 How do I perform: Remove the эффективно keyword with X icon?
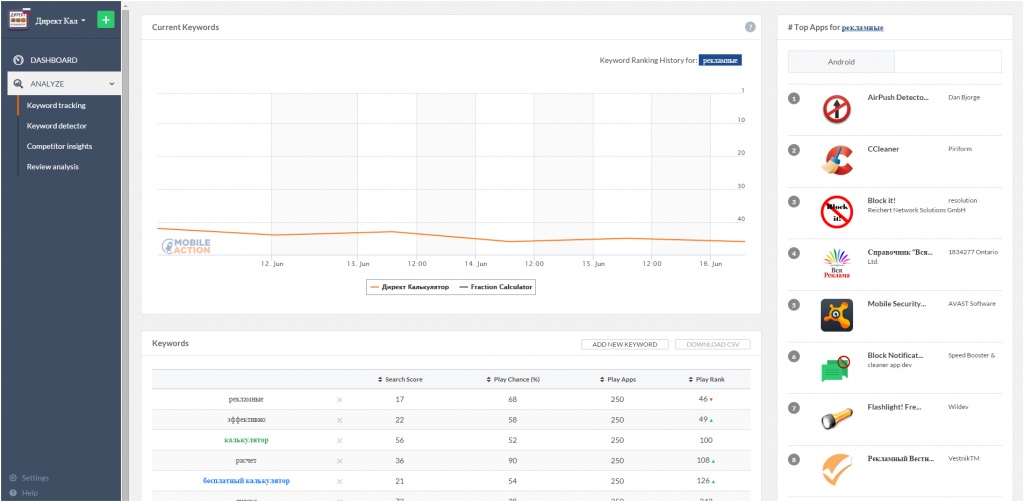339,420
